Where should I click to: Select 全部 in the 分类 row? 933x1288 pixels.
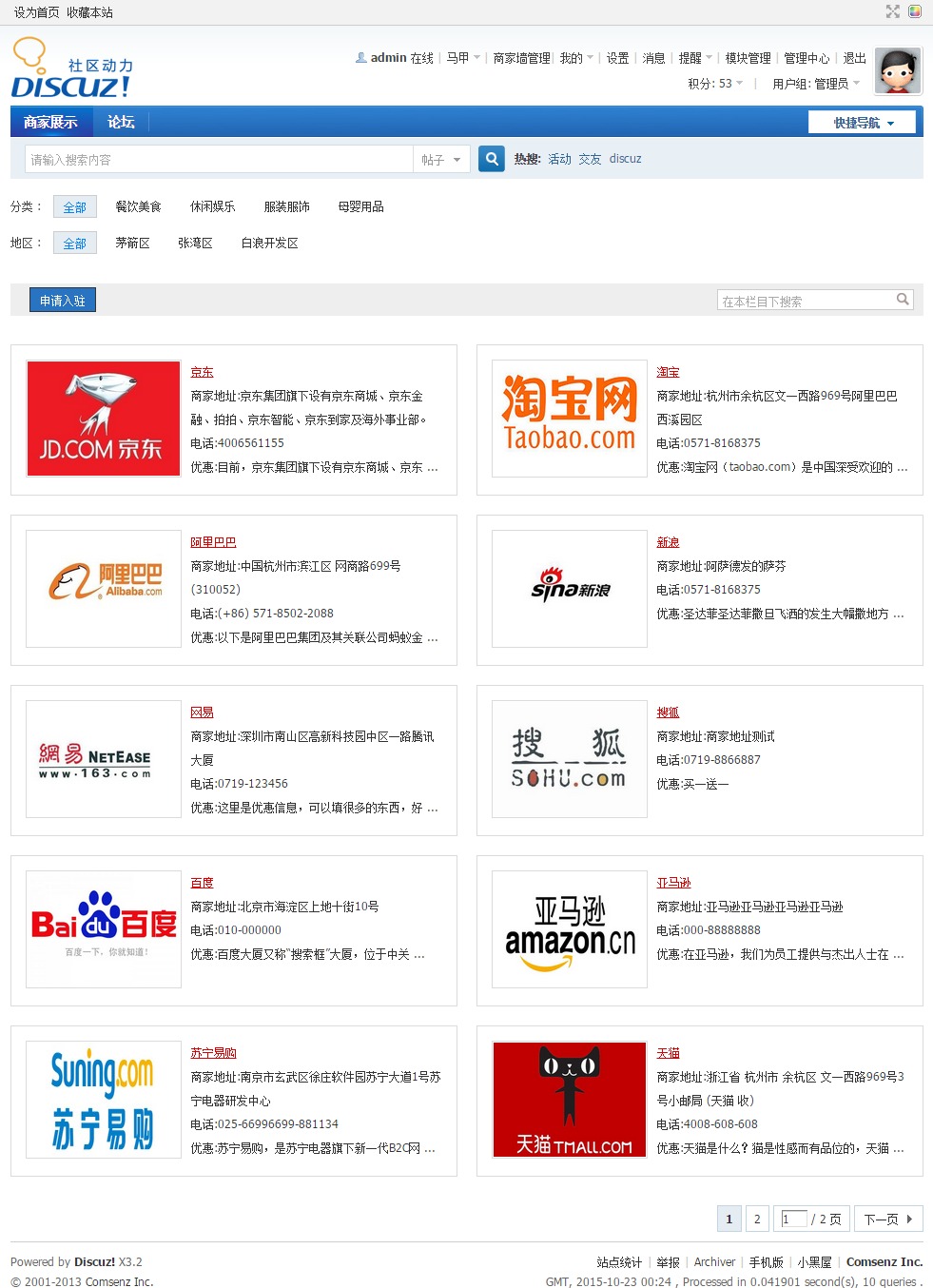click(74, 207)
